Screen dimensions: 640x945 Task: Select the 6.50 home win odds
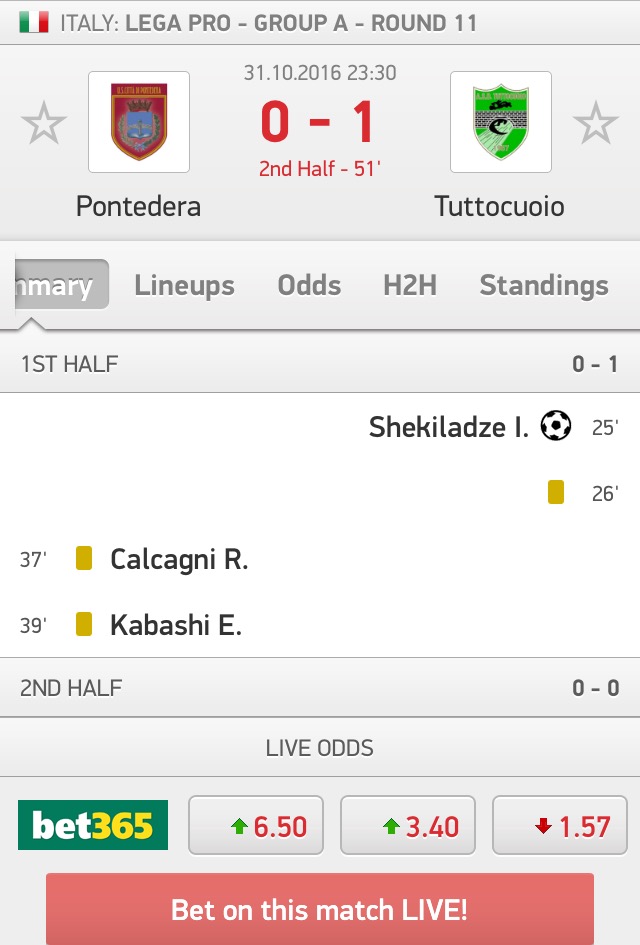256,826
